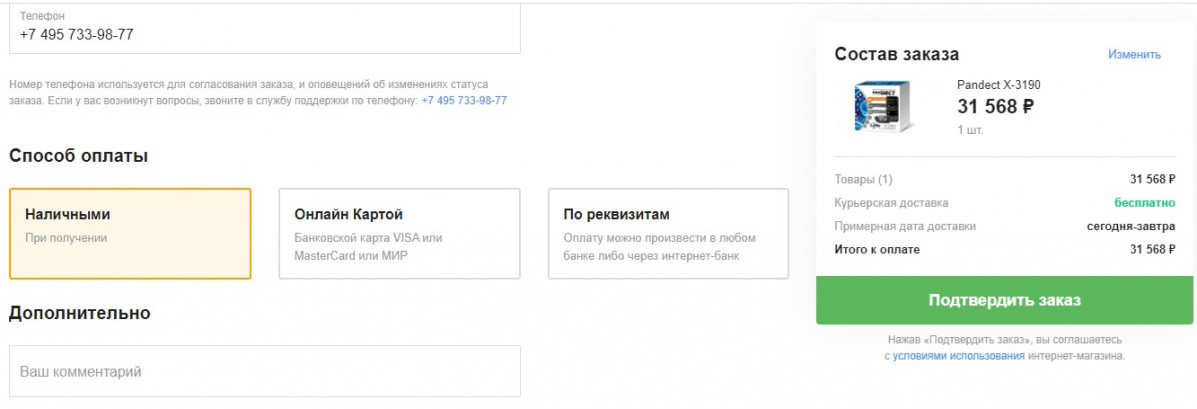Click the Примерная дата доставки label
Image resolution: width=1197 pixels, height=409 pixels.
(x=905, y=227)
